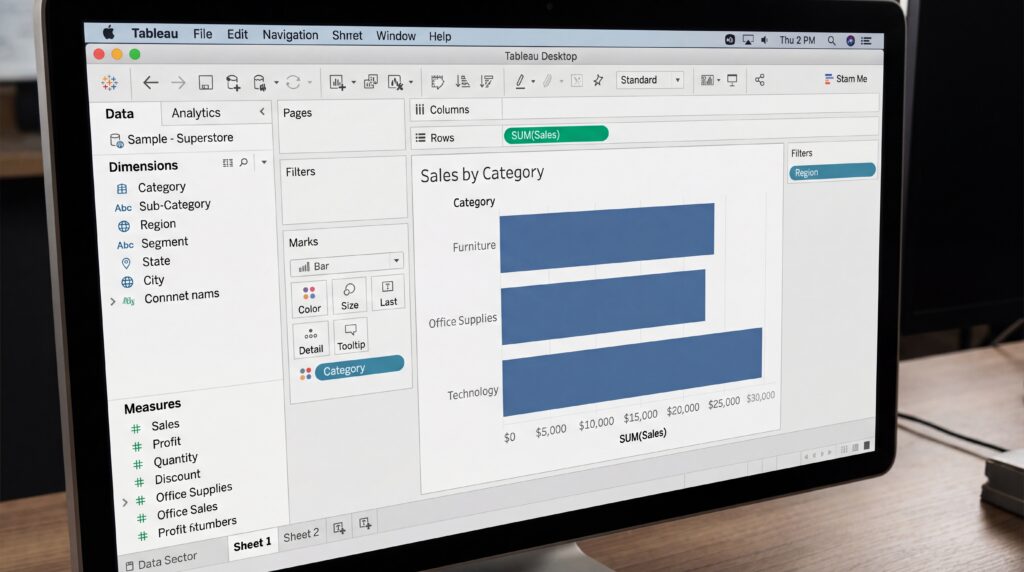Open the Data Sector tab
1024x572 pixels.
pos(161,561)
